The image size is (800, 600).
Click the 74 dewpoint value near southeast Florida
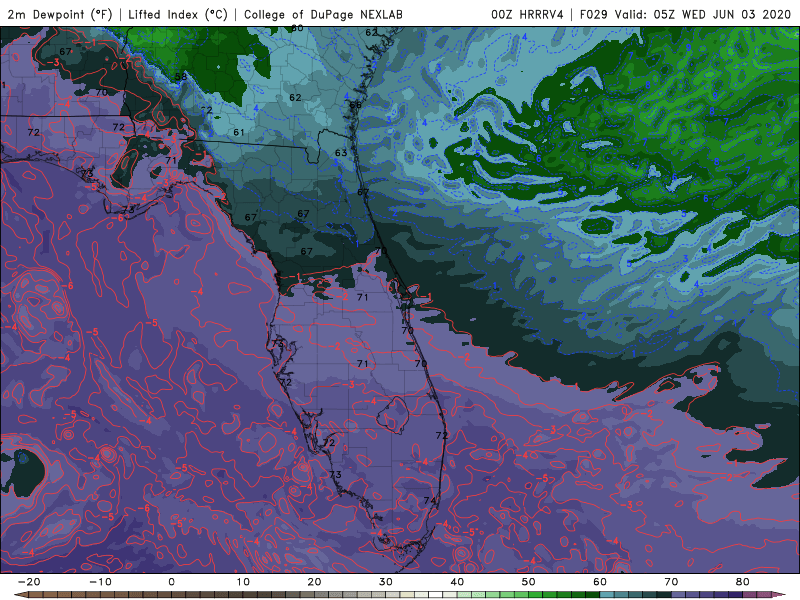click(x=430, y=501)
